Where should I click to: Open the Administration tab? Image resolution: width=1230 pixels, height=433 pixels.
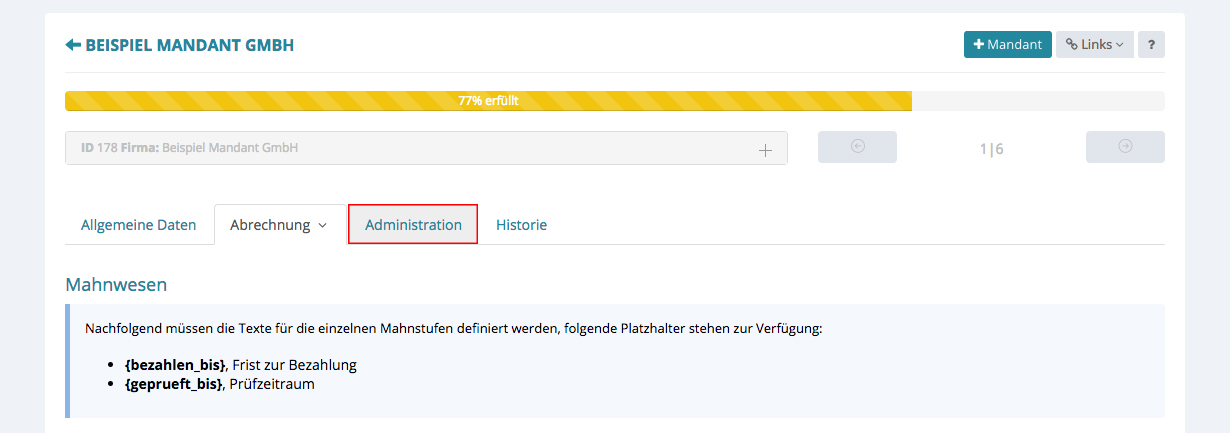[x=413, y=225]
